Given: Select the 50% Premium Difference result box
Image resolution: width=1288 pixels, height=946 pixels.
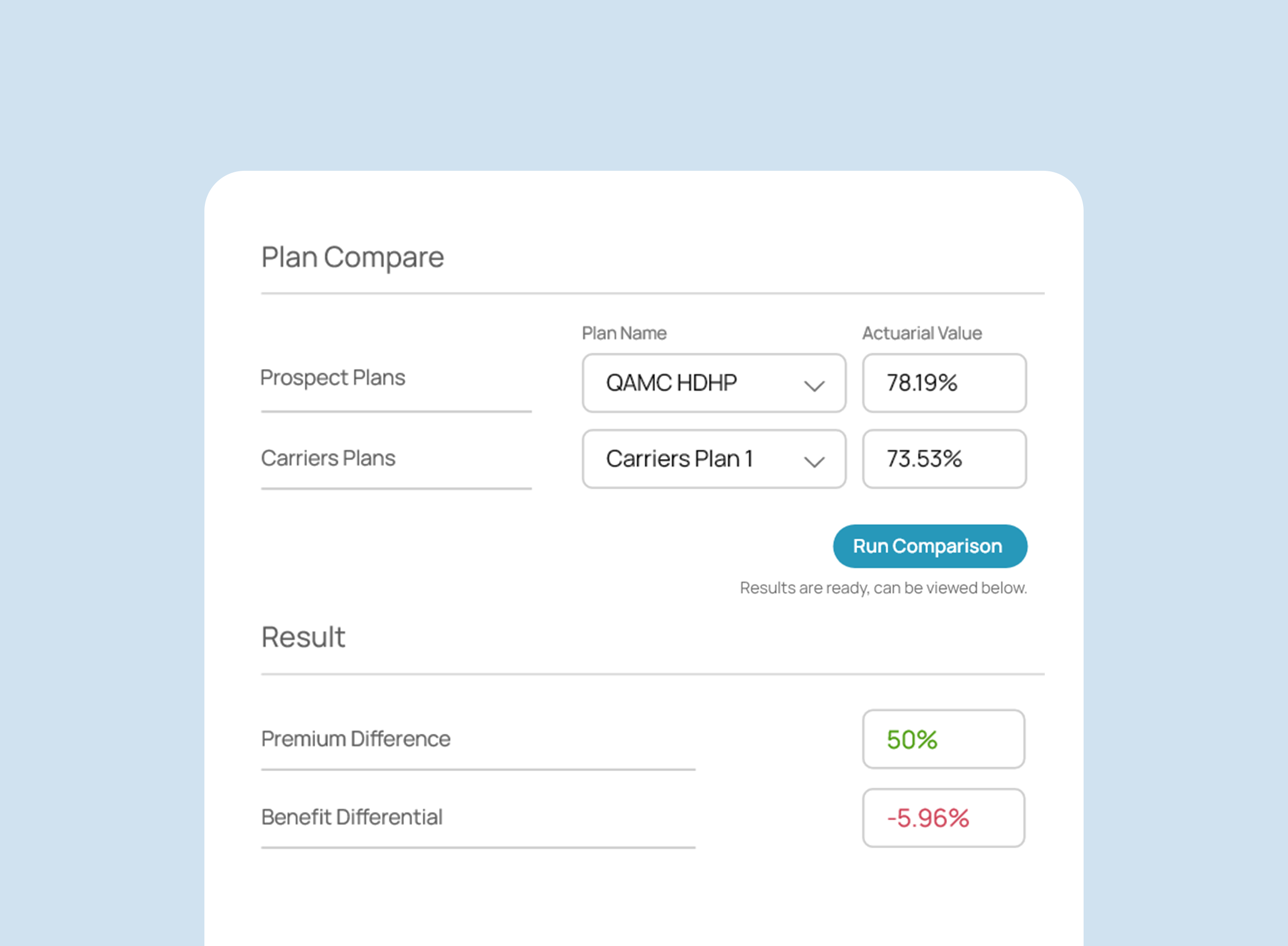Looking at the screenshot, I should pyautogui.click(x=944, y=740).
